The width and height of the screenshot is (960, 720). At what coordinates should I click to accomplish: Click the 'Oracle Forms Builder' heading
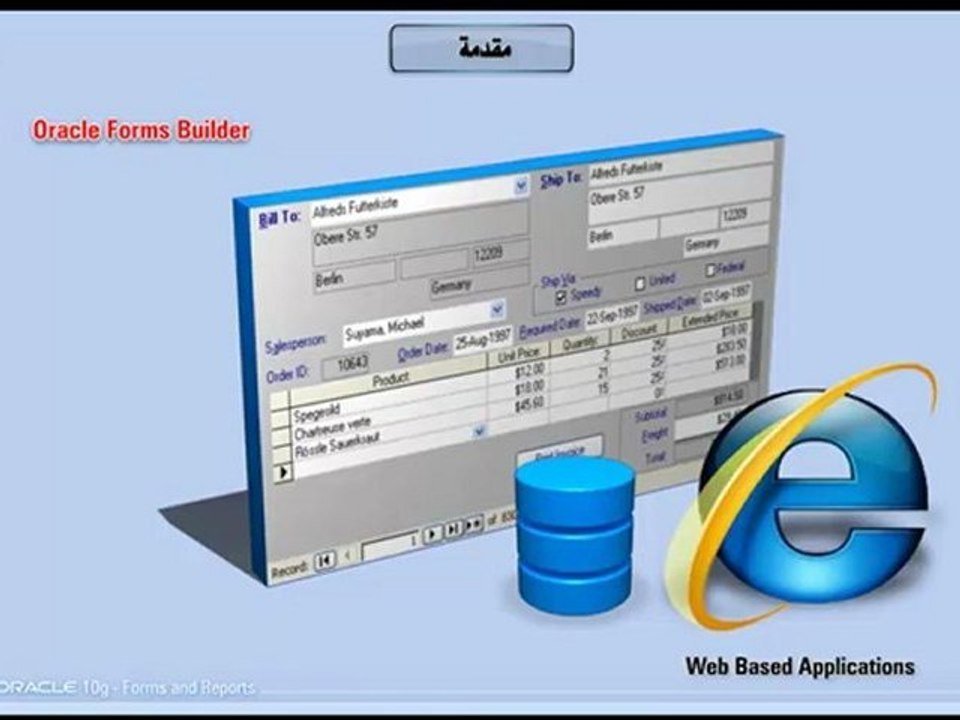(141, 130)
